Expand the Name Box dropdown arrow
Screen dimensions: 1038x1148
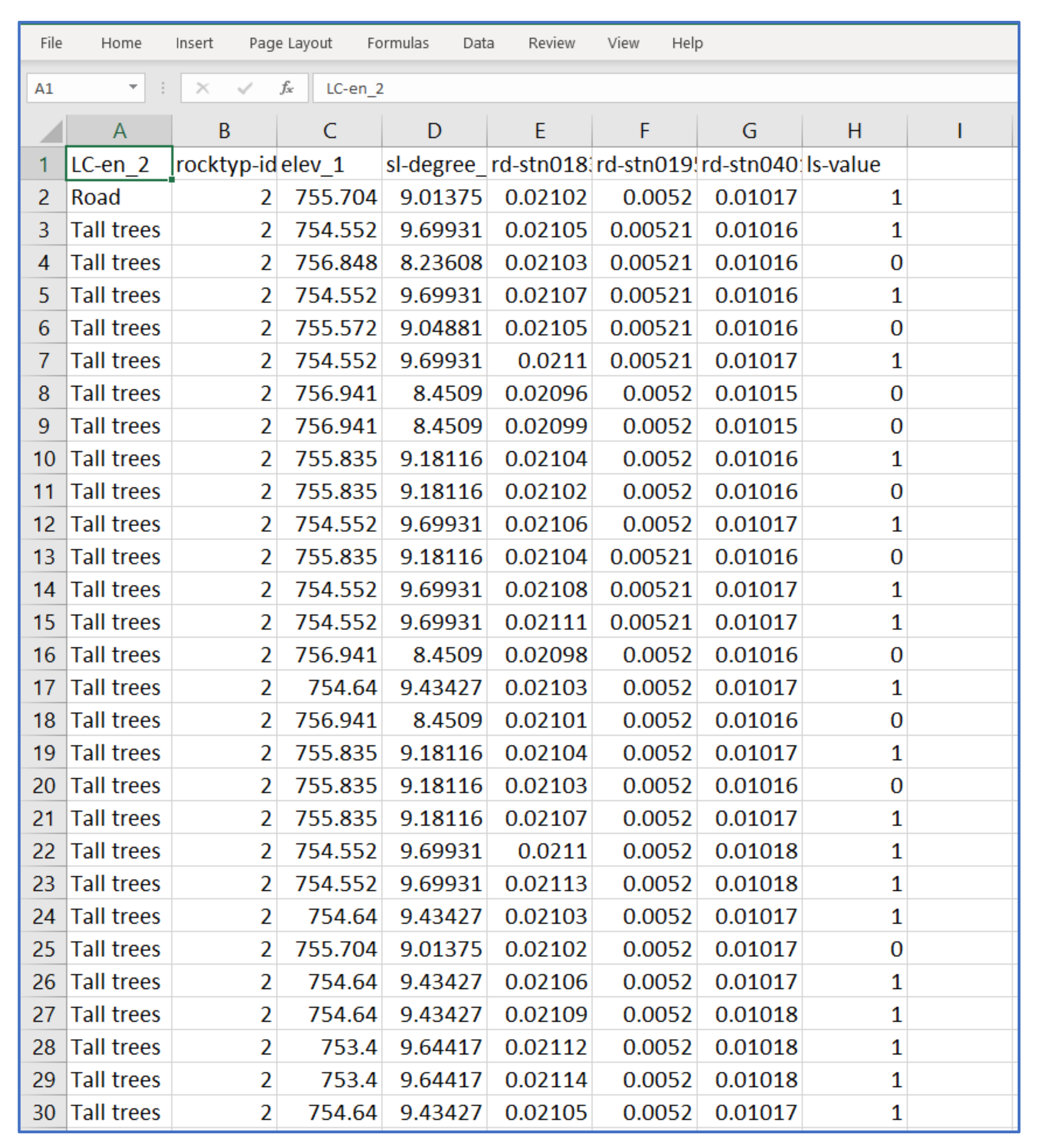[133, 88]
